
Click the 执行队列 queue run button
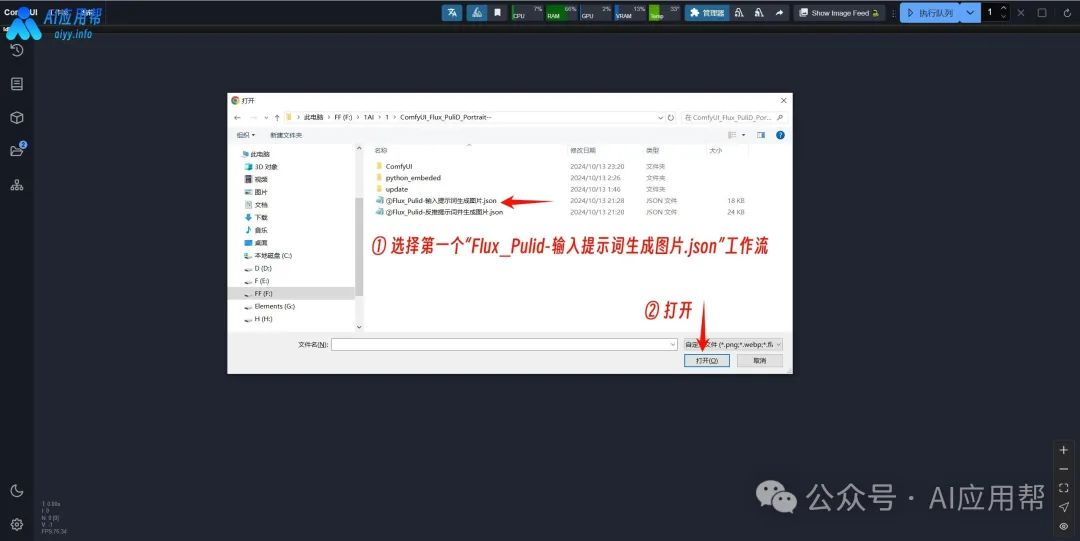[930, 12]
